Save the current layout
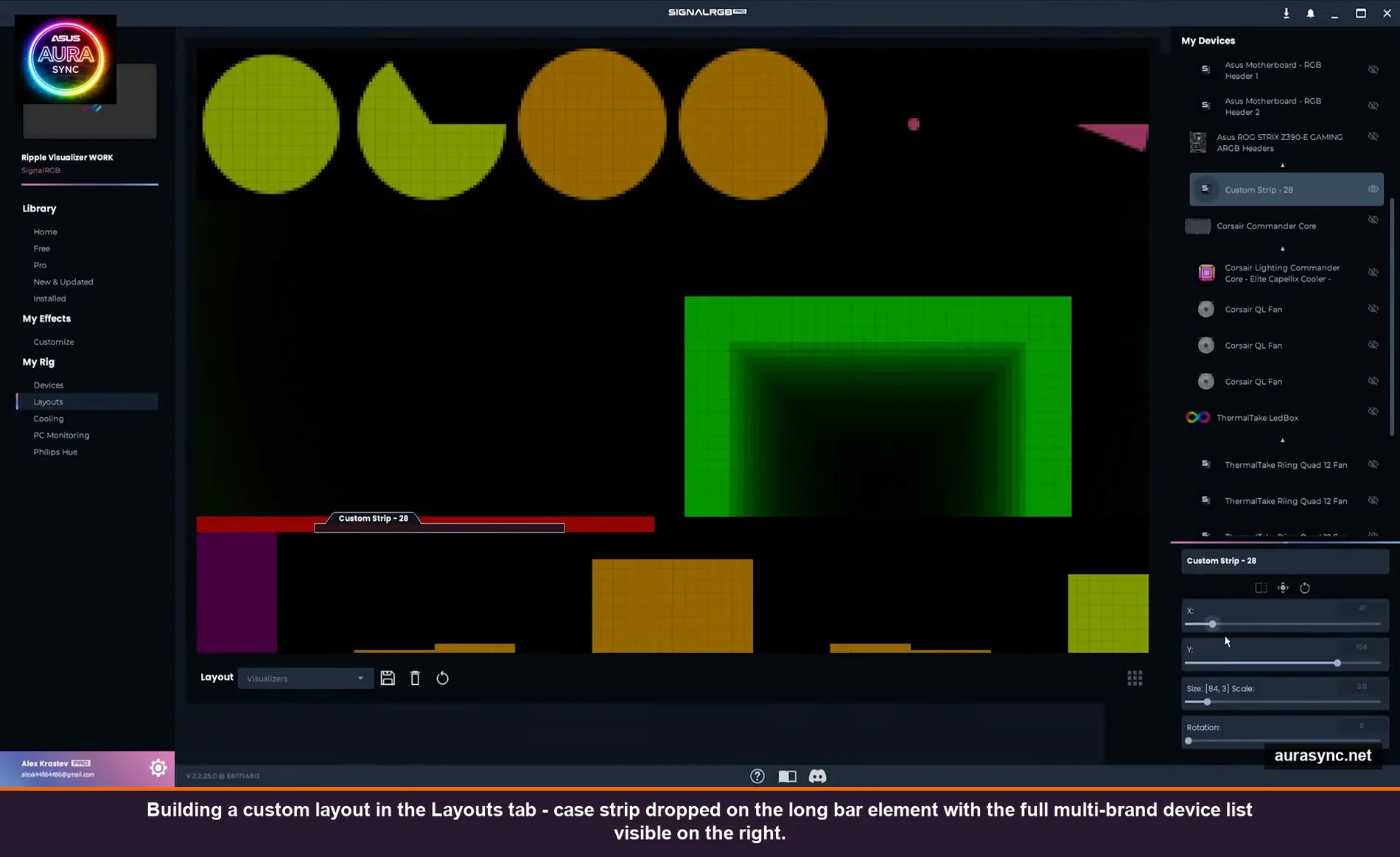The width and height of the screenshot is (1400, 857). 388,677
